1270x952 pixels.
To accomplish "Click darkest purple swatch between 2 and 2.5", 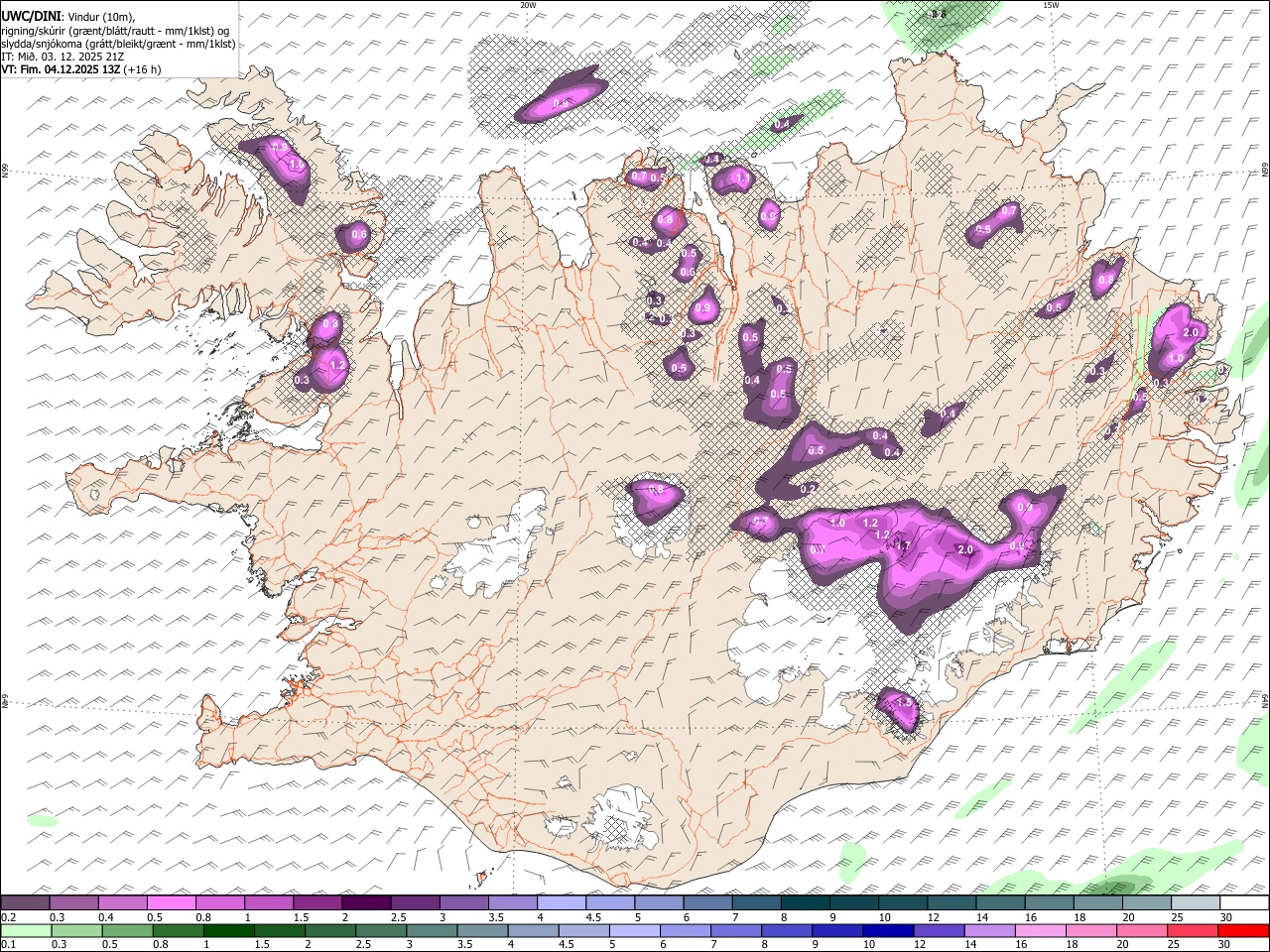I will pyautogui.click(x=366, y=903).
